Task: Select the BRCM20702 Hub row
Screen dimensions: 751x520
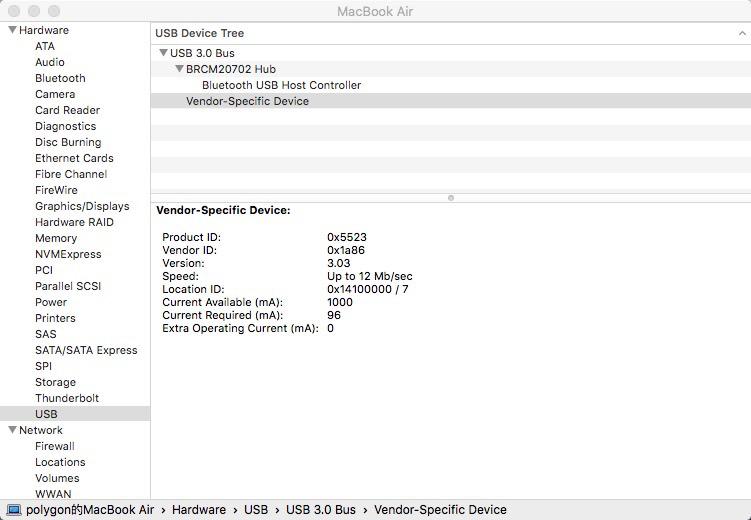Action: pos(451,69)
